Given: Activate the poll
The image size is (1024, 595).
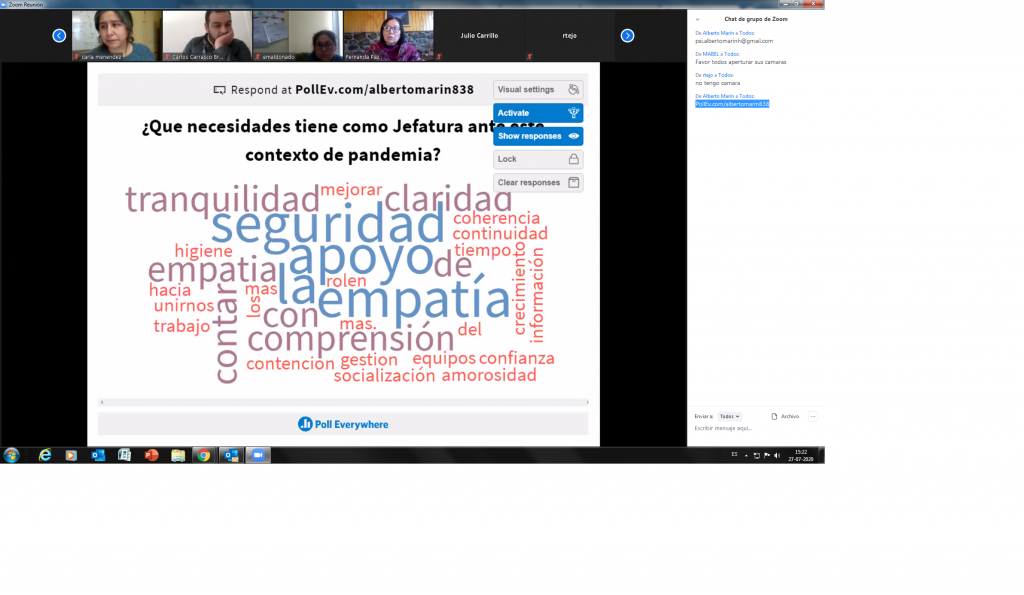Looking at the screenshot, I should click(x=537, y=113).
